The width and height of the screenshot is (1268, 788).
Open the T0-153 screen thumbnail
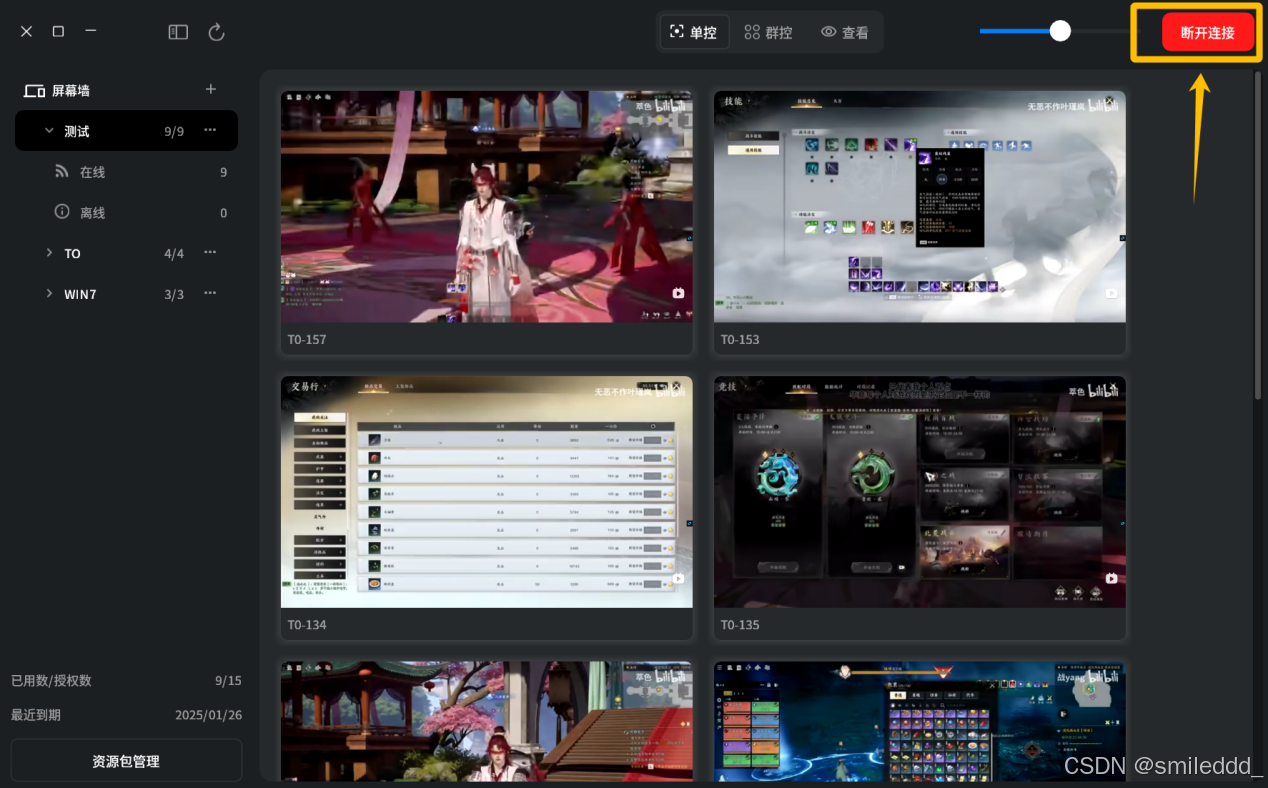(920, 207)
